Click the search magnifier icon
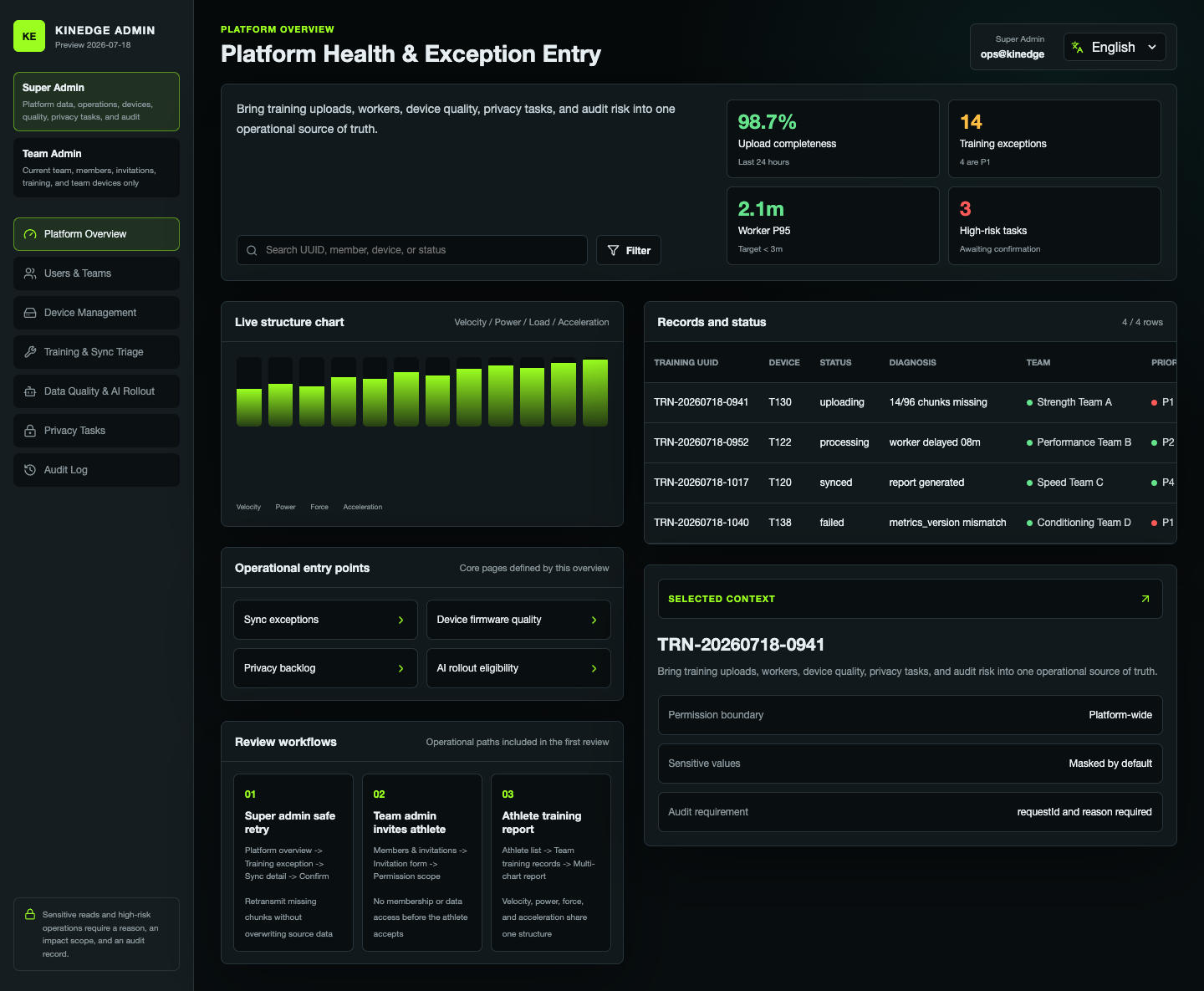 (252, 250)
